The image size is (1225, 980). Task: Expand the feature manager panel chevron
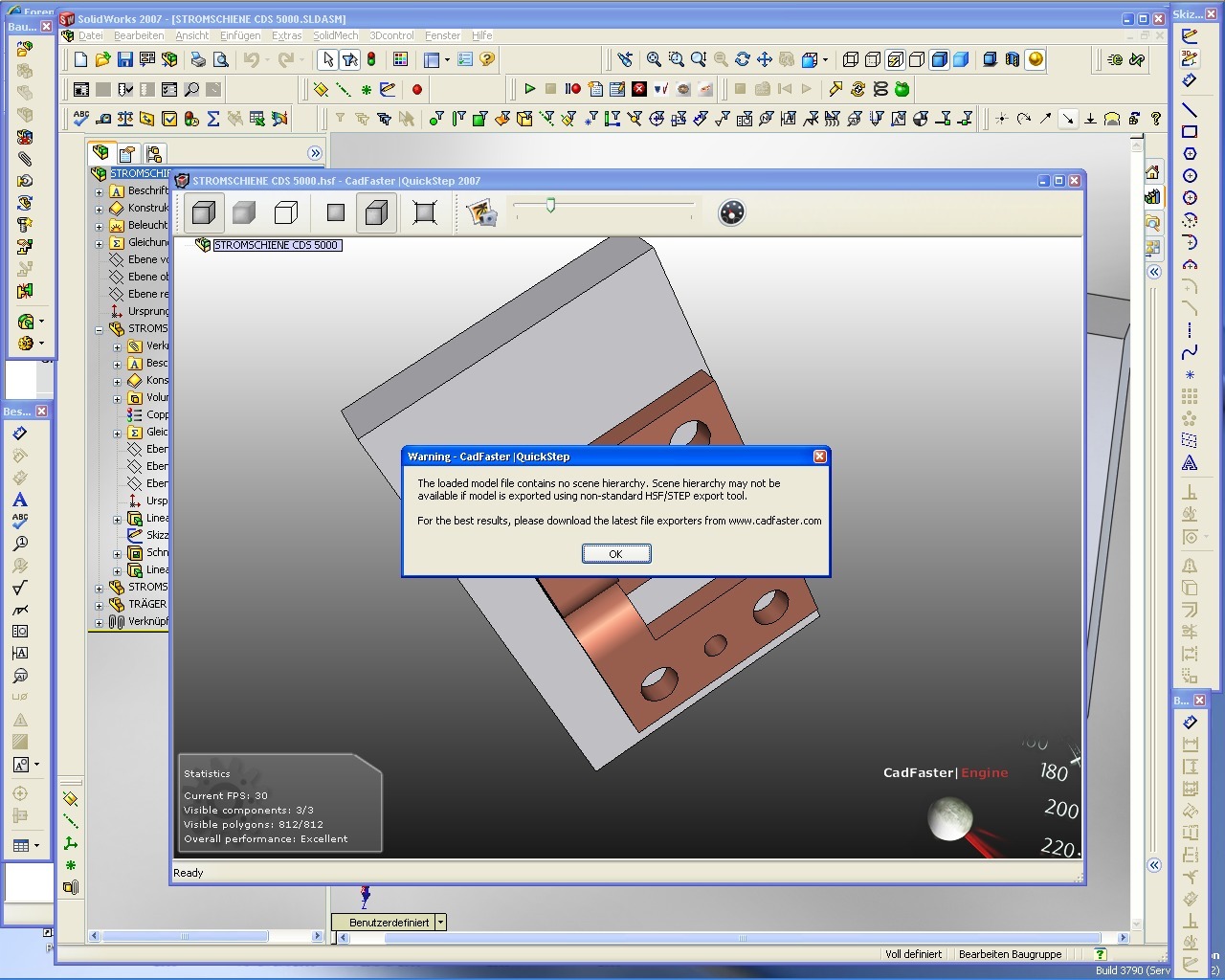[314, 153]
